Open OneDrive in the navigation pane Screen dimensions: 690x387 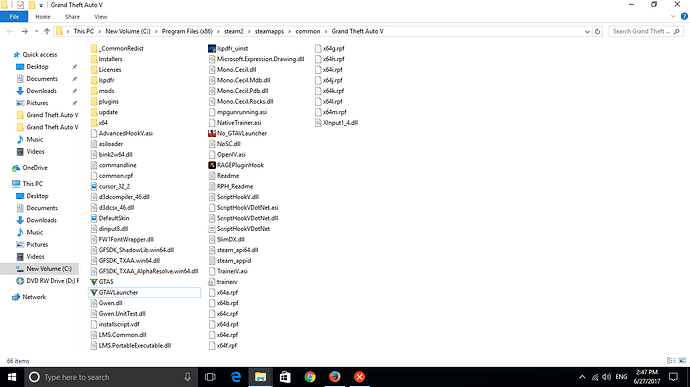pyautogui.click(x=35, y=168)
